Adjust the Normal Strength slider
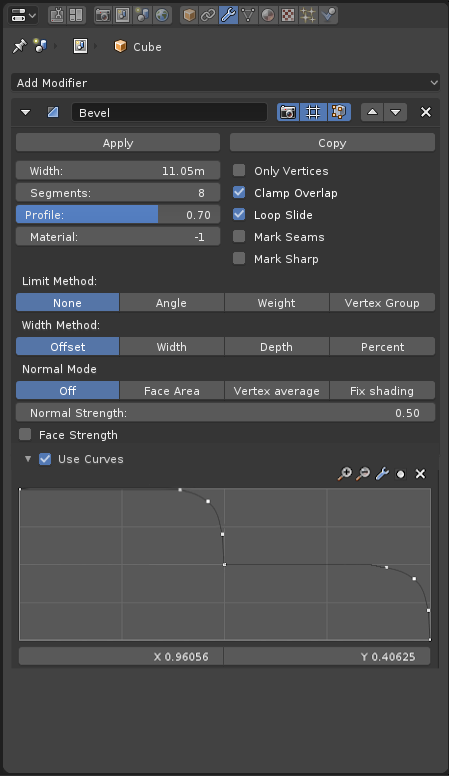 (x=225, y=412)
